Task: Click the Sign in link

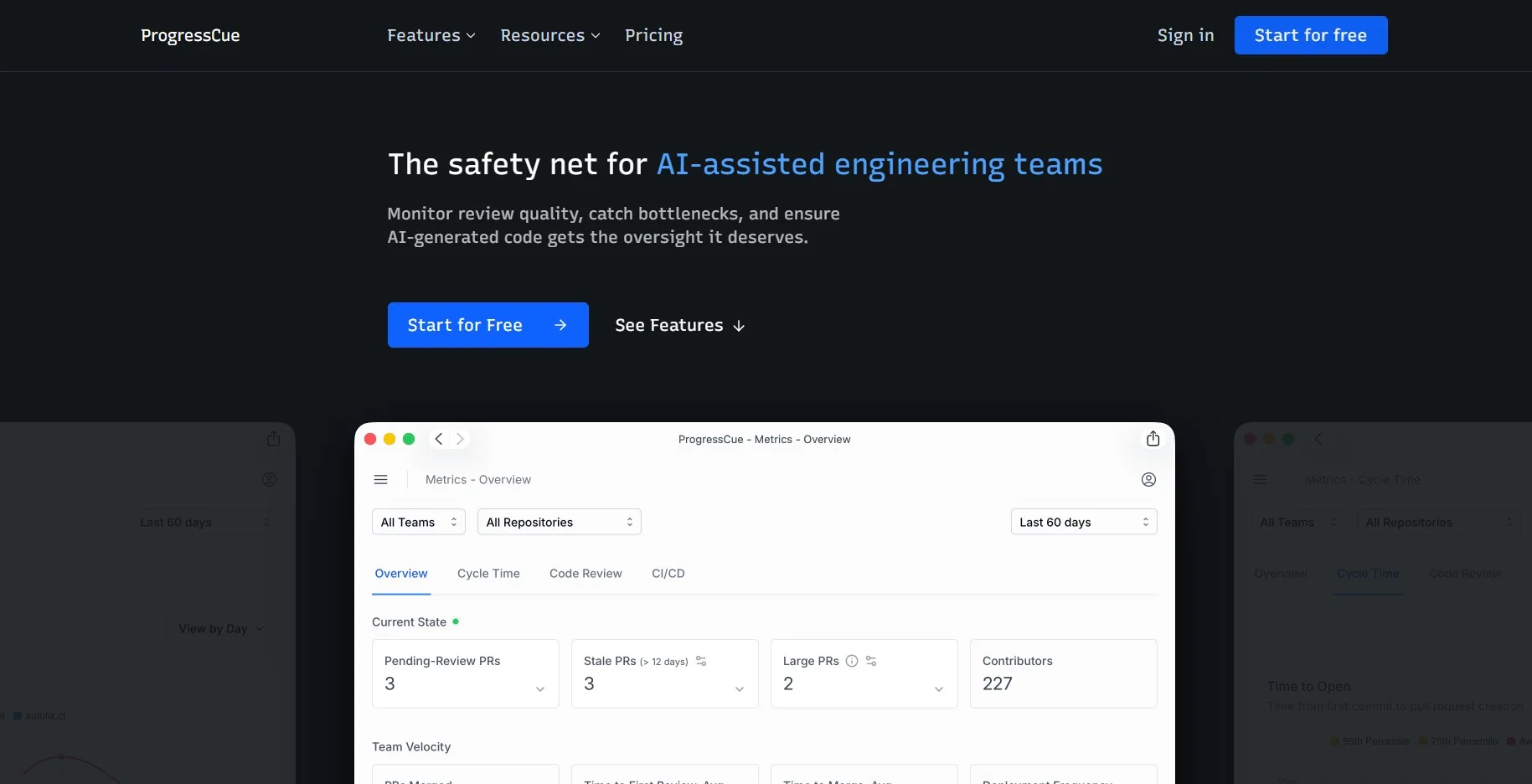Action: tap(1185, 35)
